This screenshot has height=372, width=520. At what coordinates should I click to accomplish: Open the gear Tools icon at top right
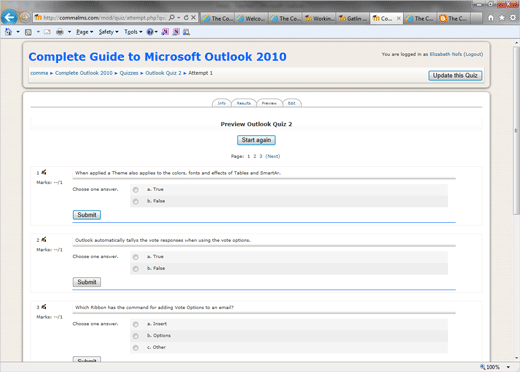pyautogui.click(x=513, y=18)
